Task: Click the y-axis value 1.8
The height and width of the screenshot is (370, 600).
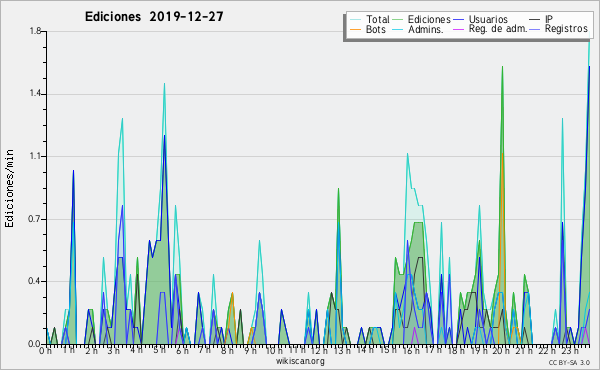Action: [x=35, y=31]
